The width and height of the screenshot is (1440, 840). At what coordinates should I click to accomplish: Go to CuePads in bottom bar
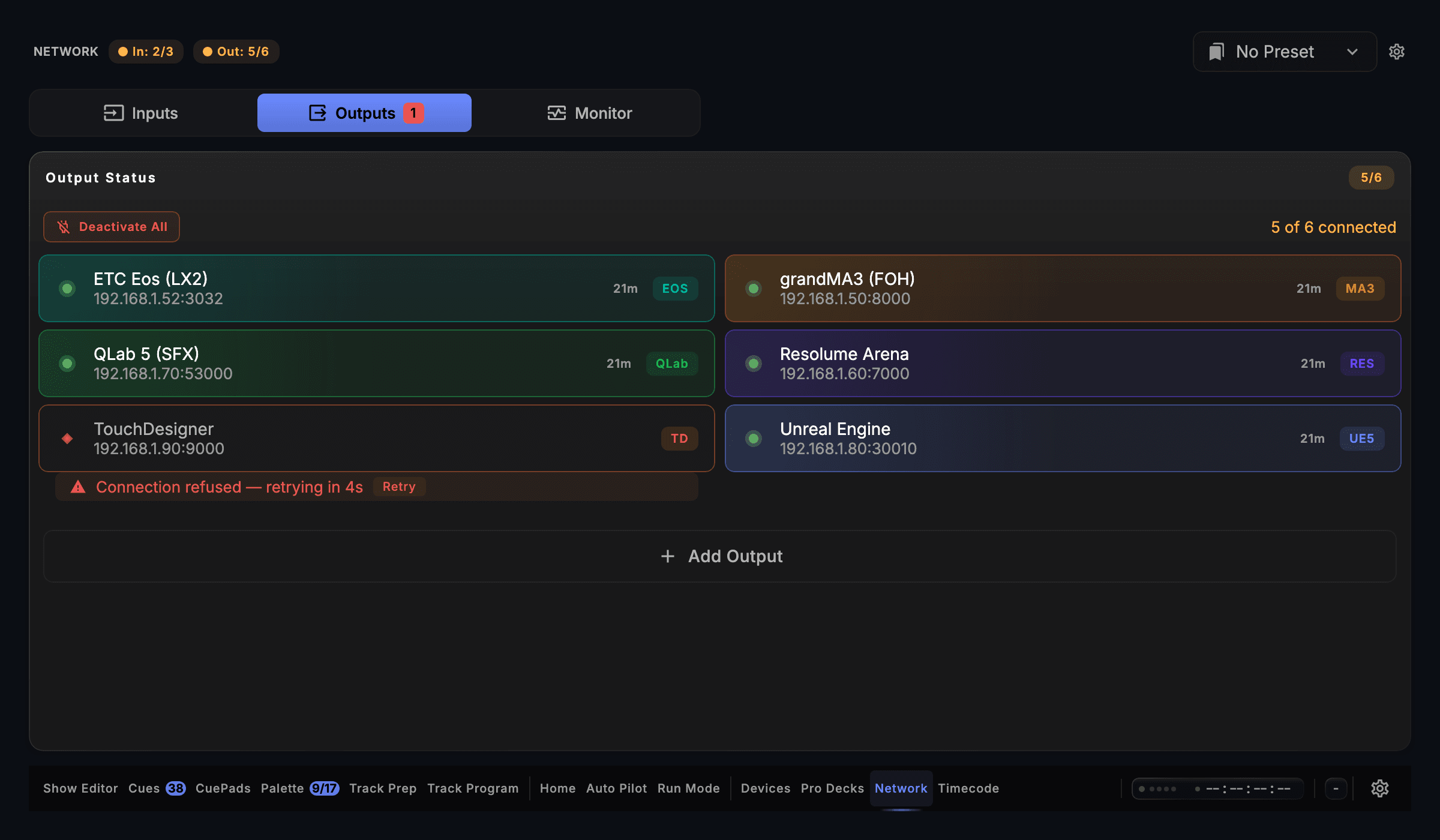pyautogui.click(x=223, y=788)
